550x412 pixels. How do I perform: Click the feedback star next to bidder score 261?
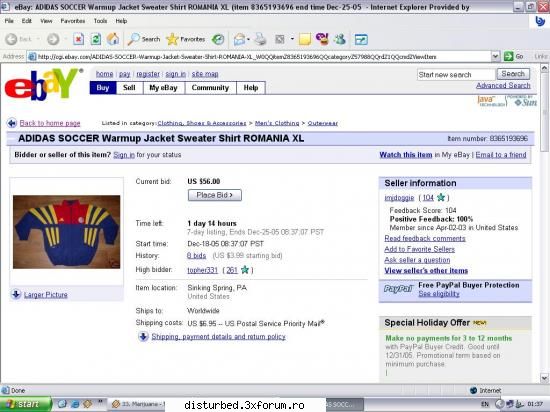(x=245, y=270)
